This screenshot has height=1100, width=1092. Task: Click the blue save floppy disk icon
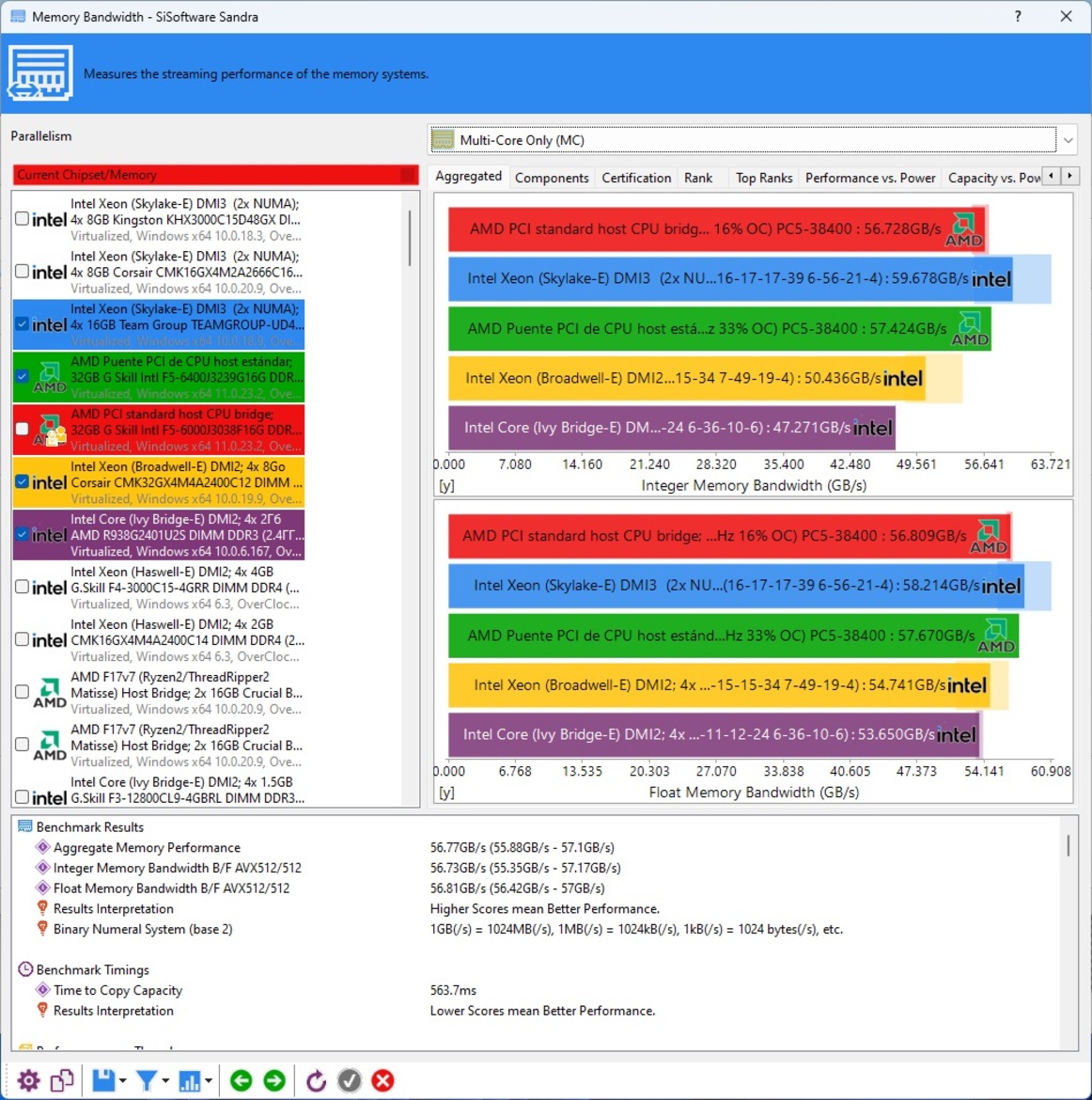(x=103, y=1080)
